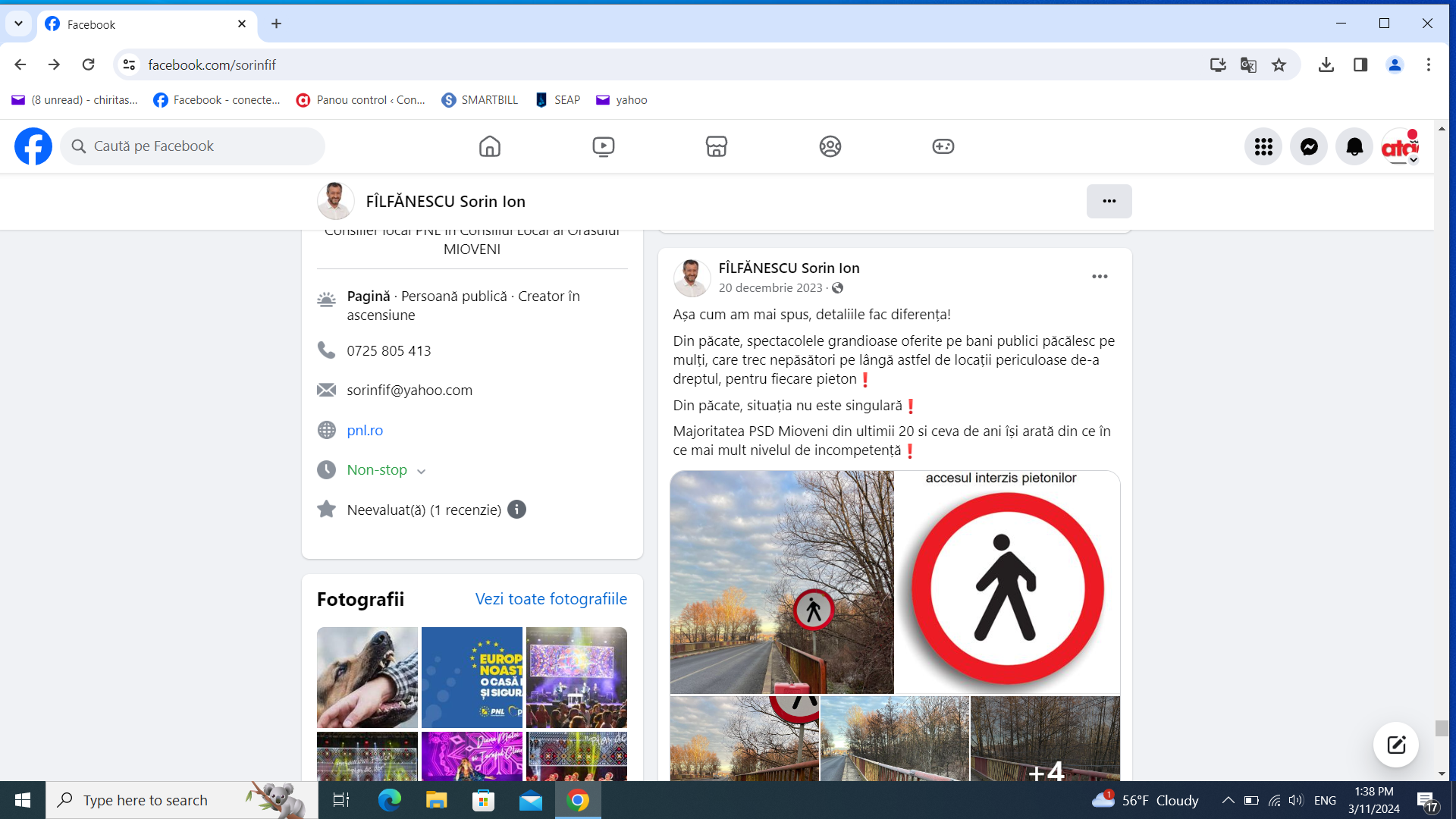Screen dimensions: 1456x819
Task: Click the Caută pe Facebook search field
Action: (193, 146)
